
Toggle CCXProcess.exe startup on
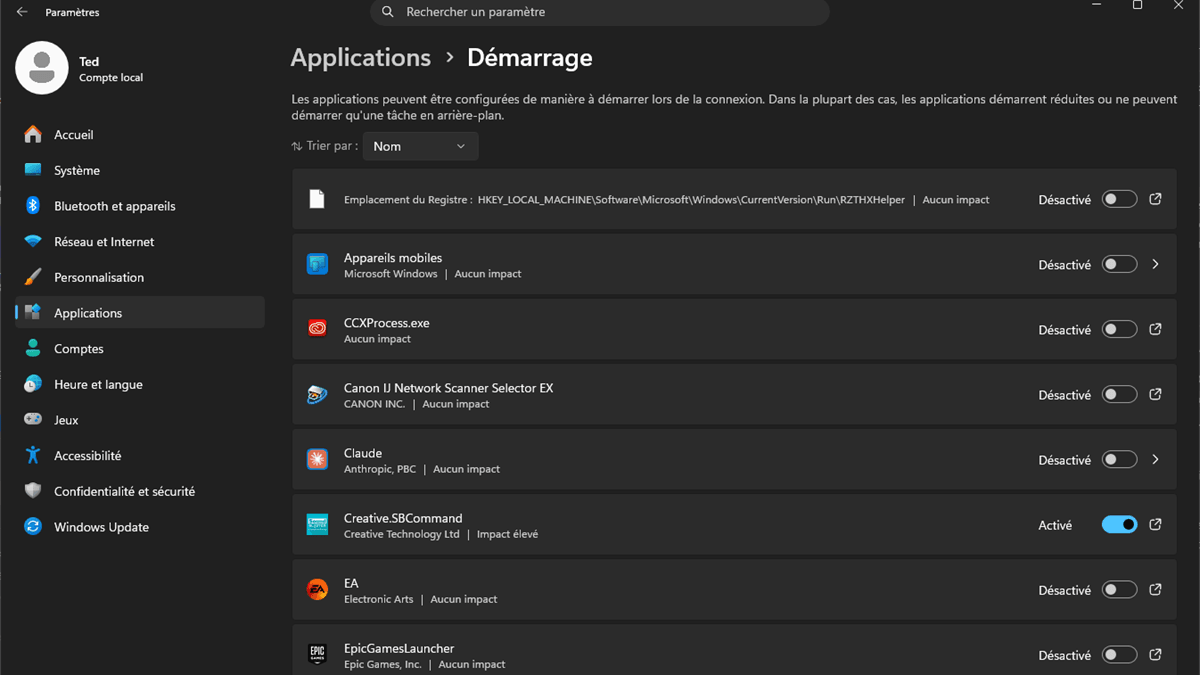pyautogui.click(x=1119, y=329)
